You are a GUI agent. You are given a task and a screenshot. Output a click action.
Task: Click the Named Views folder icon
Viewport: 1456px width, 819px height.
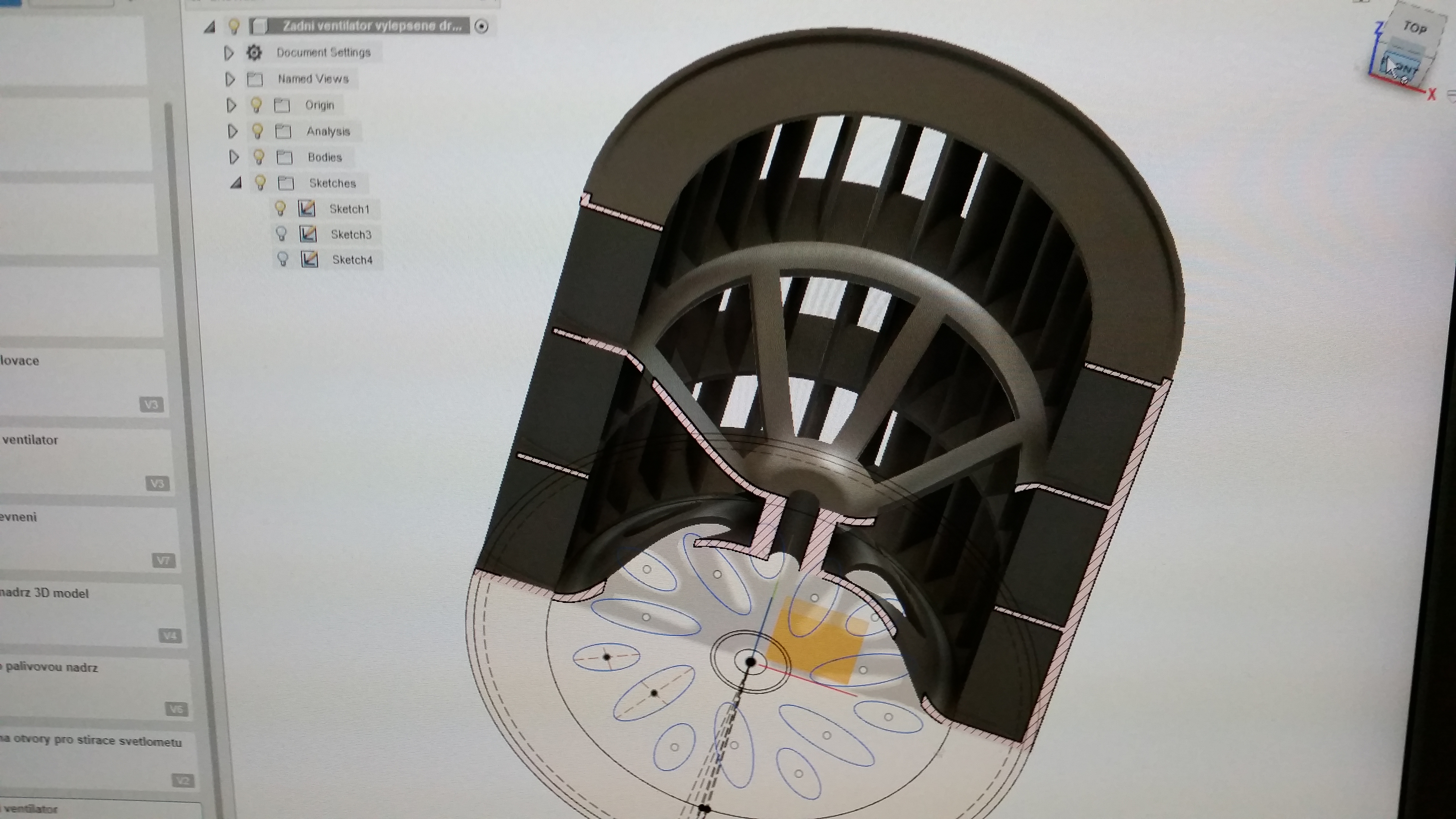coord(255,79)
